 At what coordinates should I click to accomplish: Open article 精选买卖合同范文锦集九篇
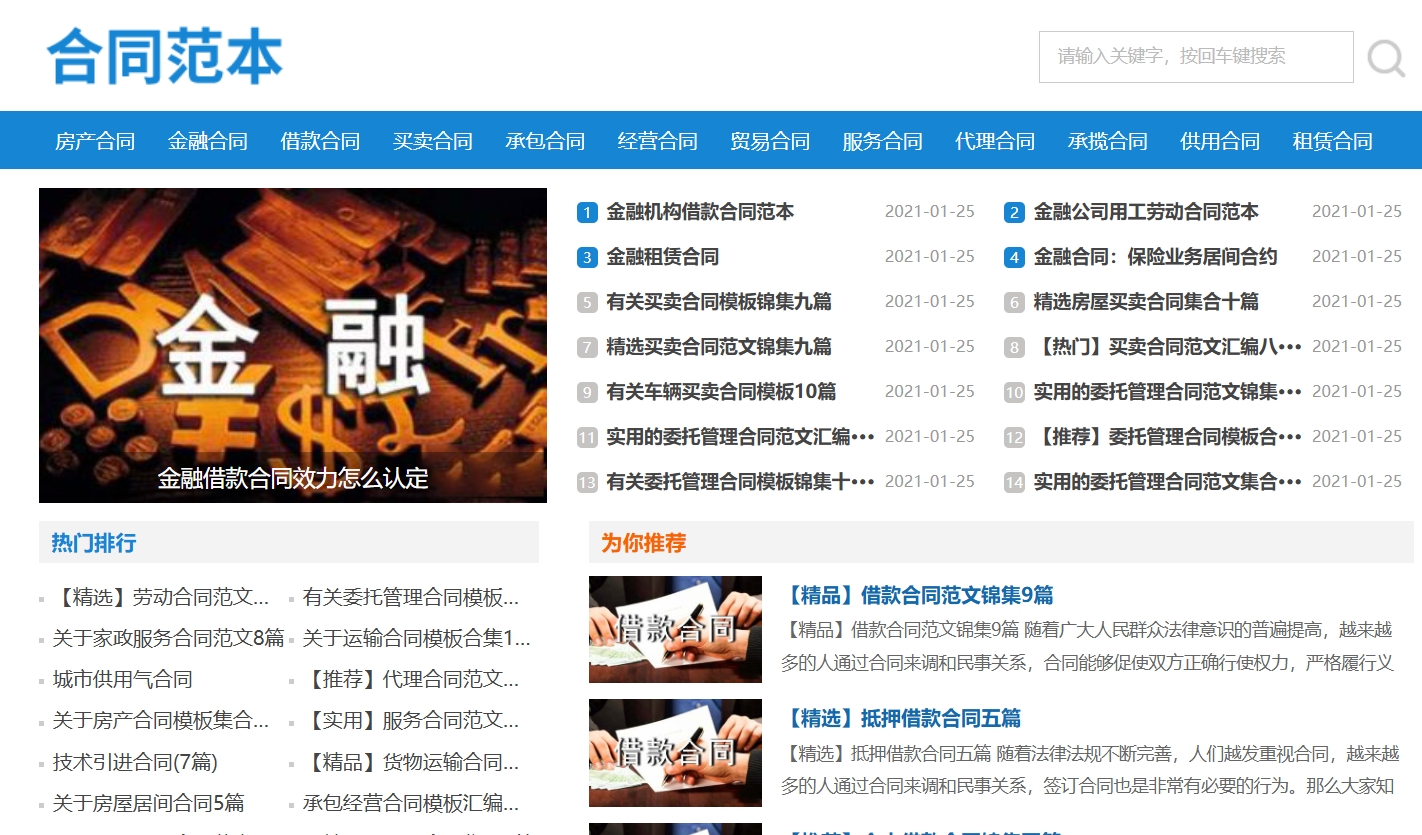(719, 347)
